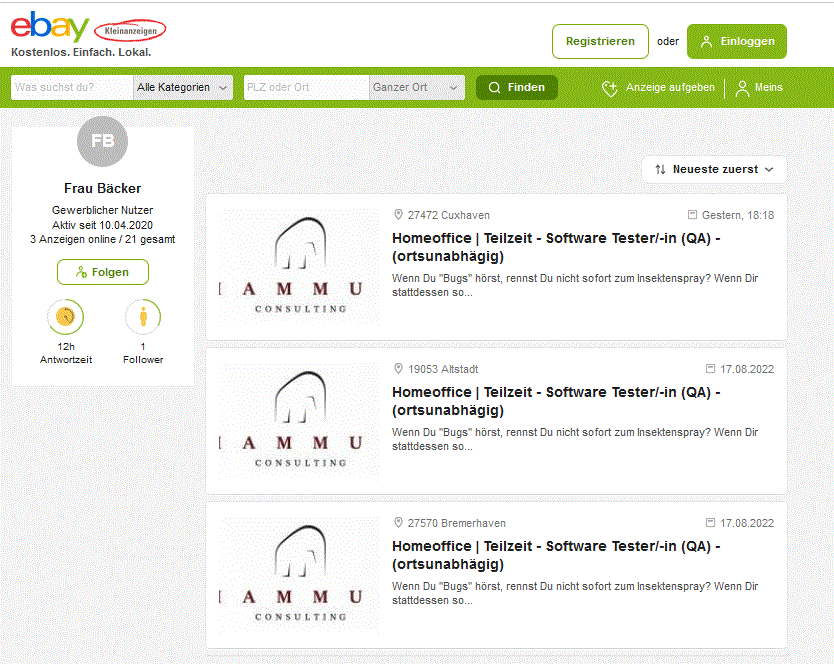
Task: Click calendar icon of the Bremerhaven listing
Action: pyautogui.click(x=711, y=522)
